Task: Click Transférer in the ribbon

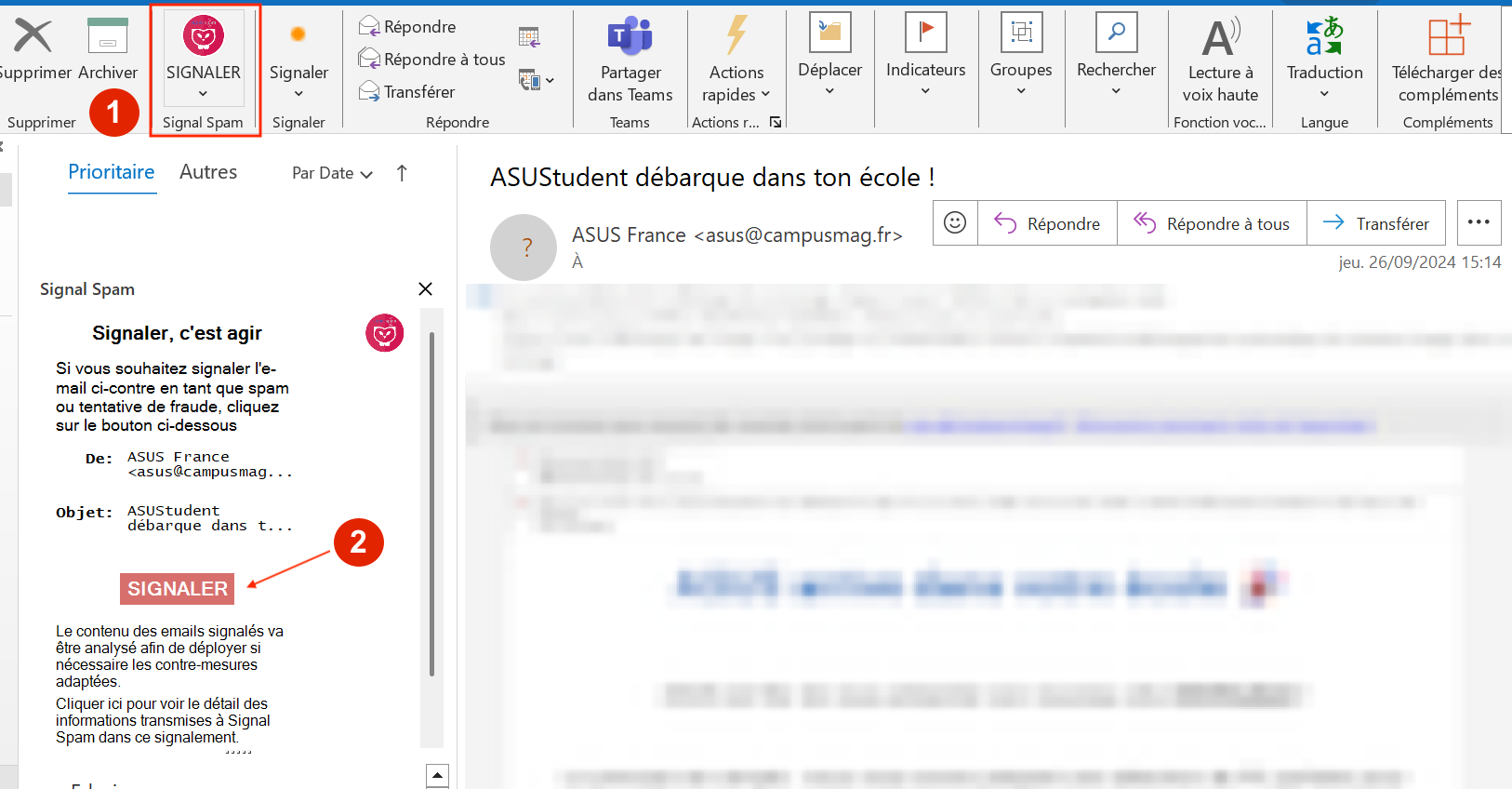Action: pos(407,91)
